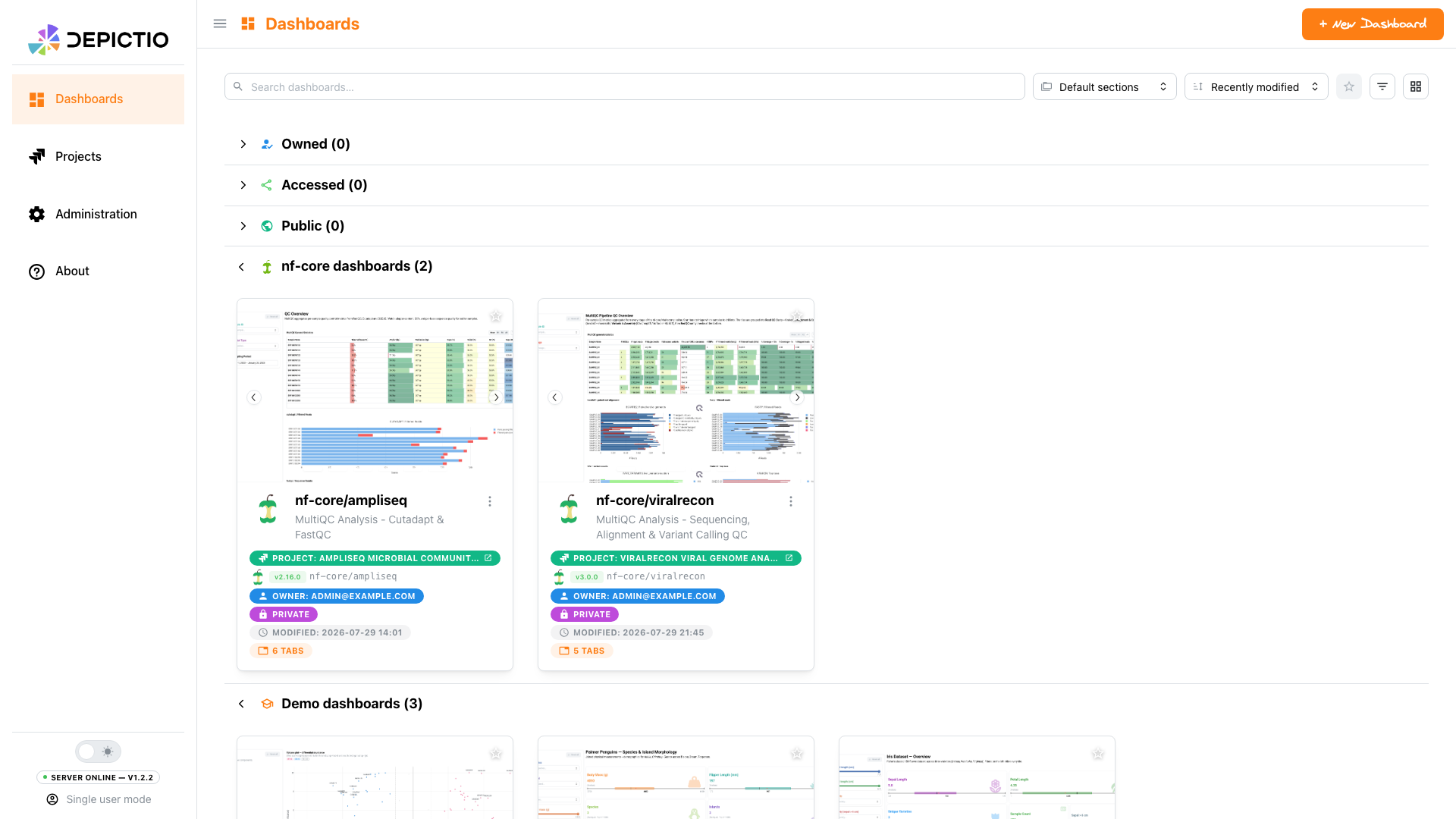1456x819 pixels.
Task: Go to Dashboards in the sidebar
Action: 99,99
